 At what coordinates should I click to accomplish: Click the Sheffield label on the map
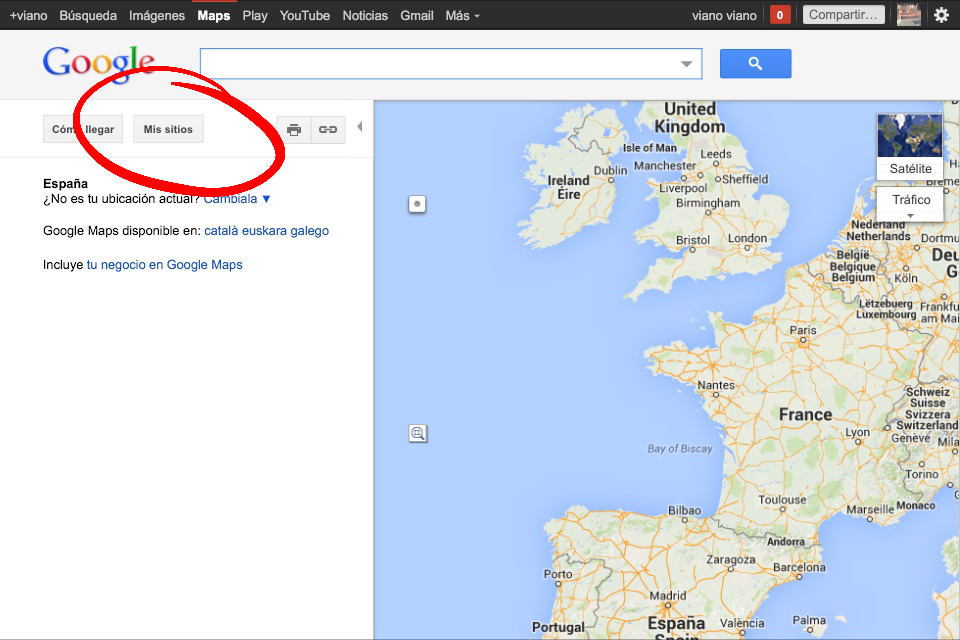[x=745, y=179]
